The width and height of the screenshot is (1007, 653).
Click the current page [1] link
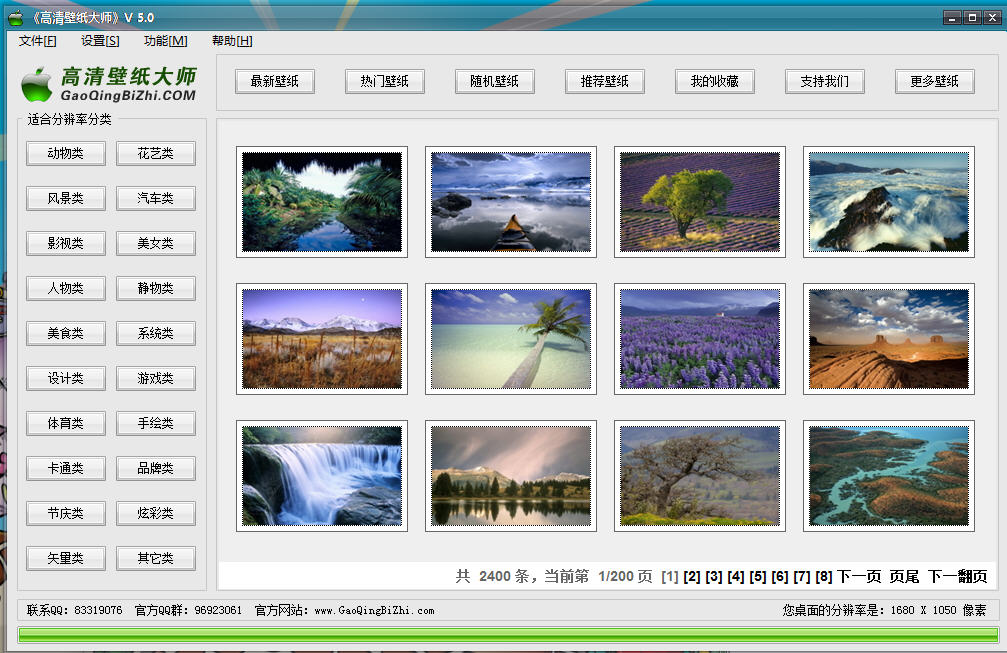click(x=670, y=577)
